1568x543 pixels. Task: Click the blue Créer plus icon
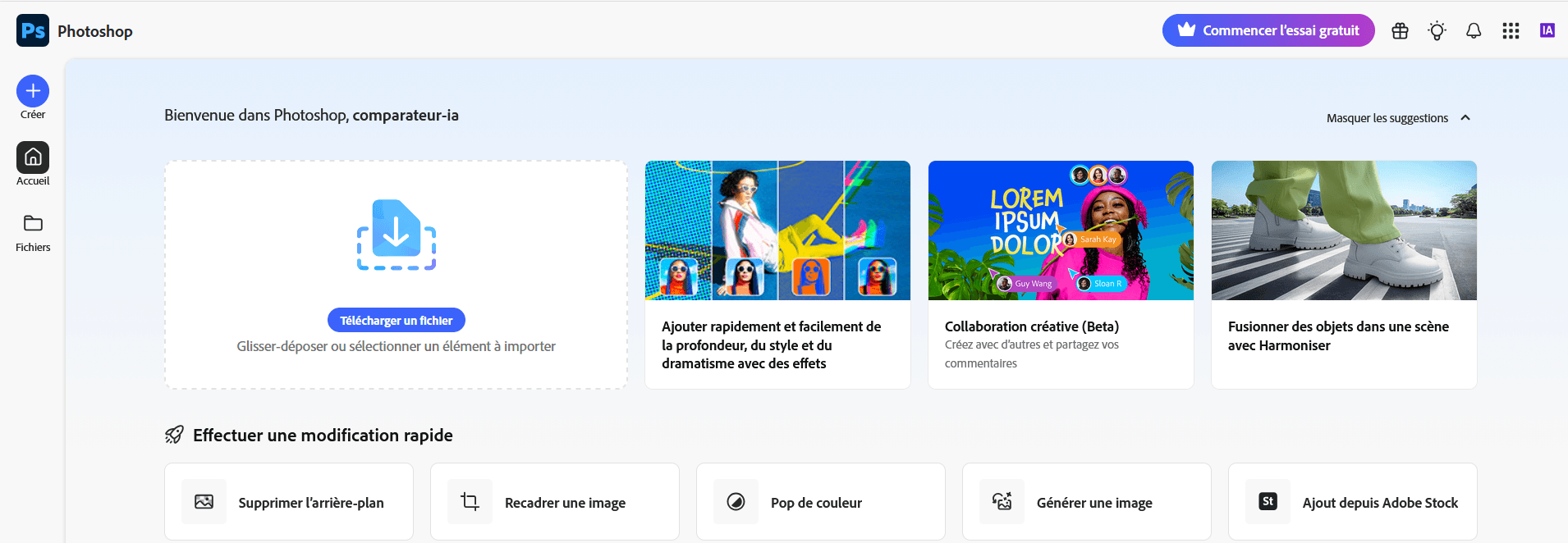click(x=33, y=91)
